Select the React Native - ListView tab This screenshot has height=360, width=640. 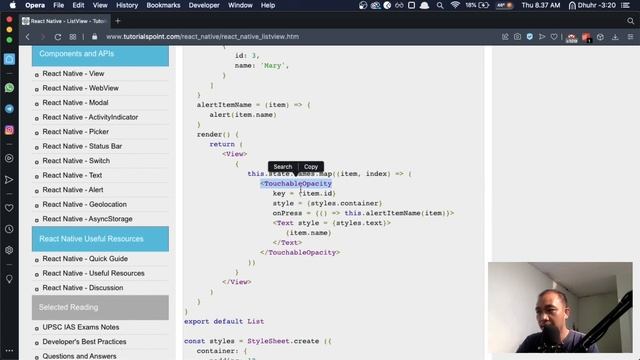pyautogui.click(x=64, y=21)
